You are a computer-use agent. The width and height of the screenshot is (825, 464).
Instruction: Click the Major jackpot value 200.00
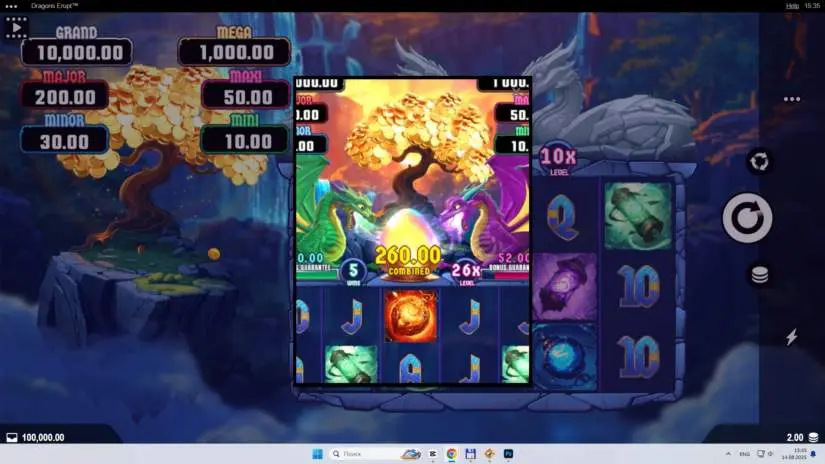[65, 97]
